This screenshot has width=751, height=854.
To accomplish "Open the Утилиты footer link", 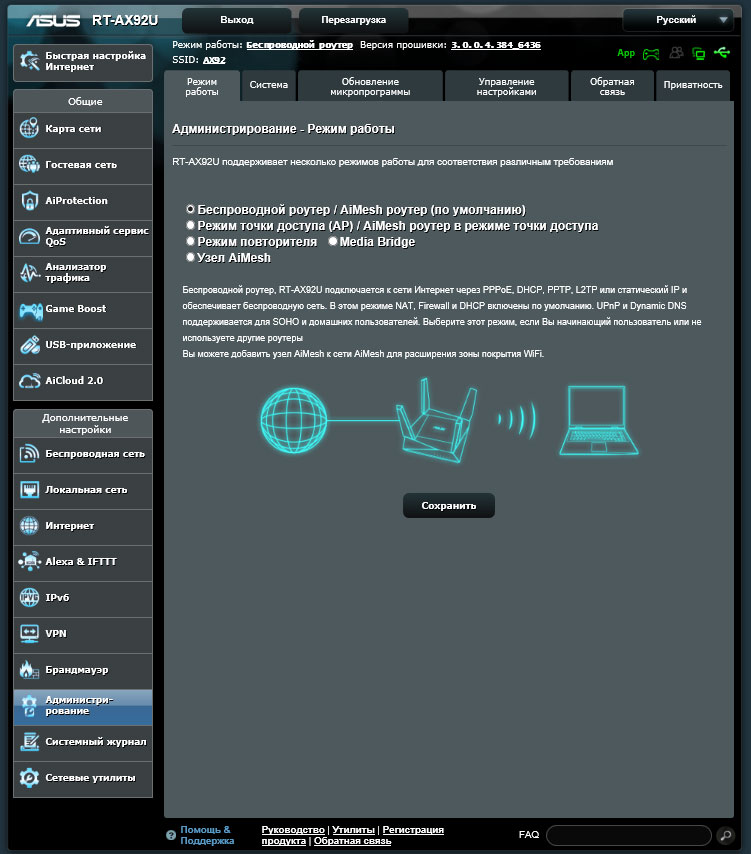I will (x=353, y=829).
